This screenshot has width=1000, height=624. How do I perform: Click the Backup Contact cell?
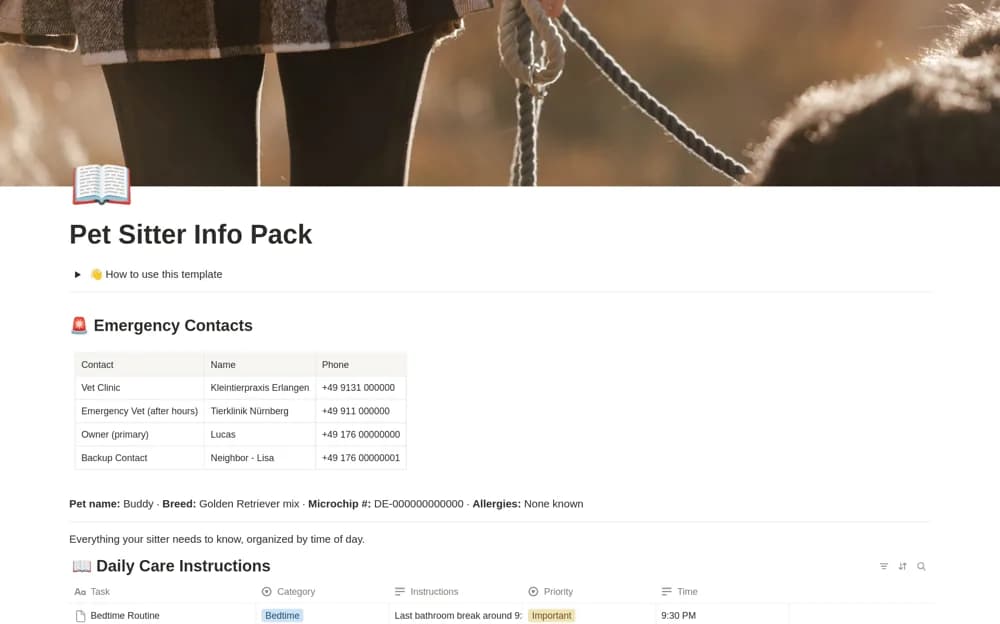[139, 457]
